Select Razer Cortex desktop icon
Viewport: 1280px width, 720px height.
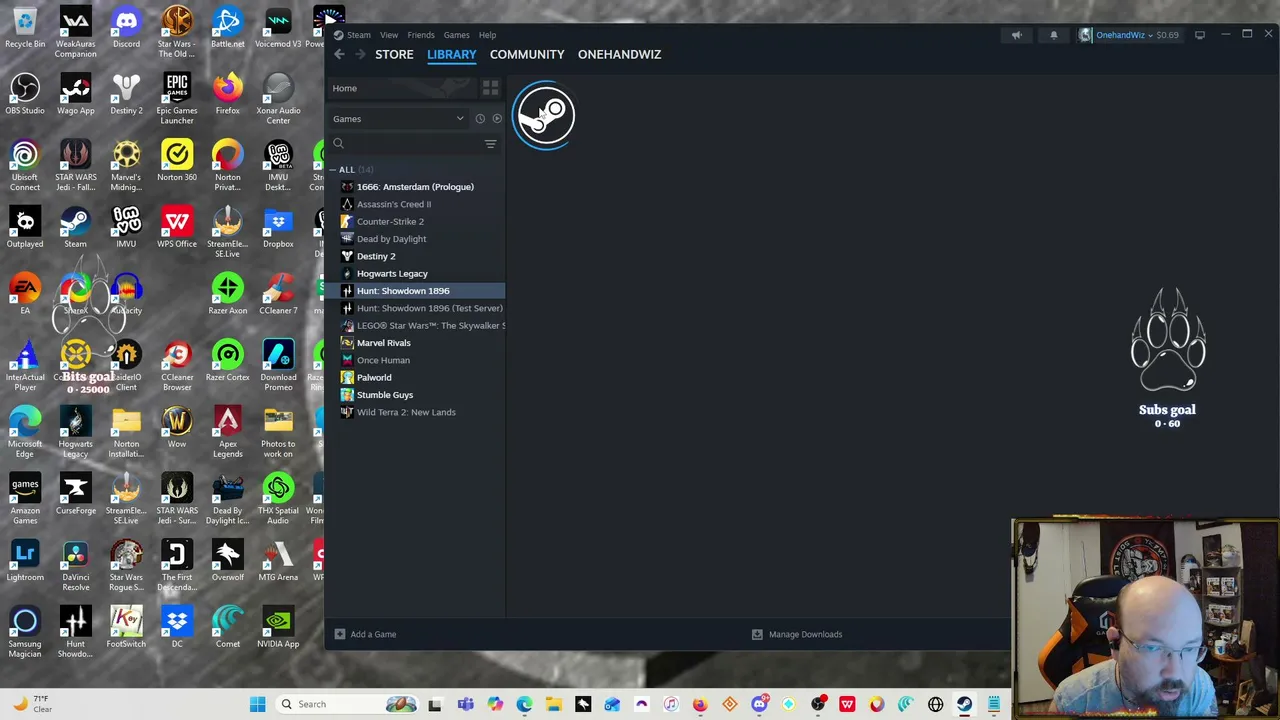tap(227, 360)
